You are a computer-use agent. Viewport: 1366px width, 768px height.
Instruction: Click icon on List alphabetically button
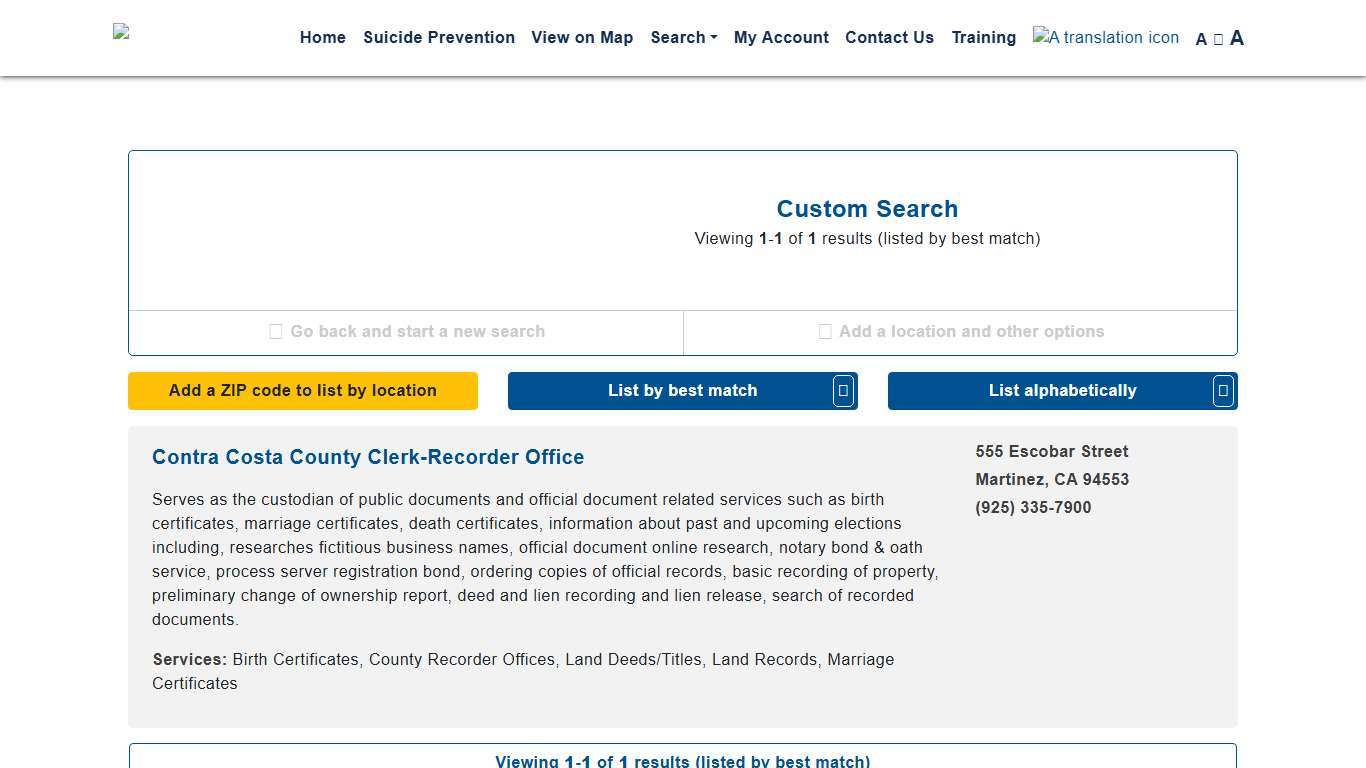pyautogui.click(x=1223, y=391)
